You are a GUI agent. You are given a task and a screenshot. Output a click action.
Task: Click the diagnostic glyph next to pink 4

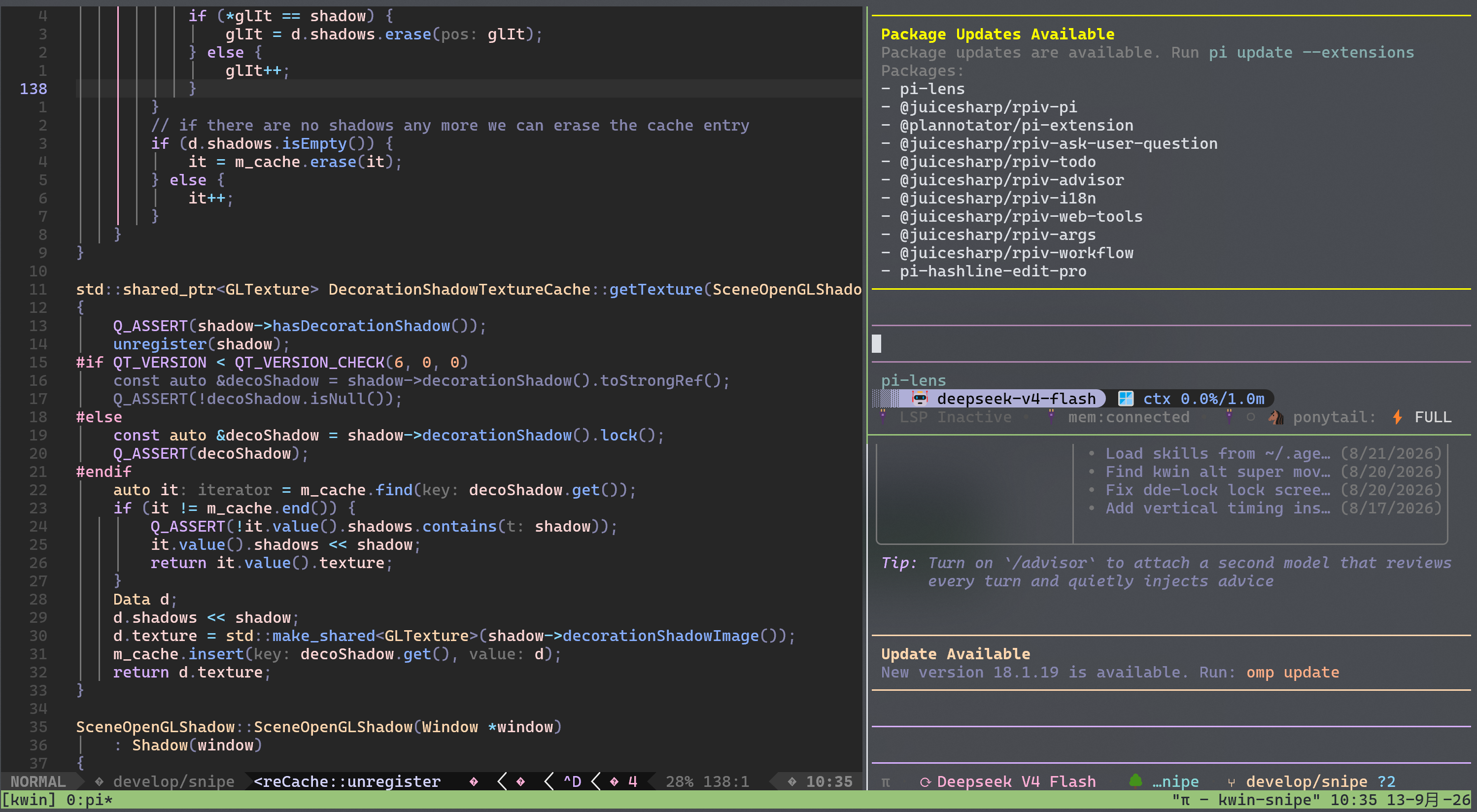click(614, 781)
